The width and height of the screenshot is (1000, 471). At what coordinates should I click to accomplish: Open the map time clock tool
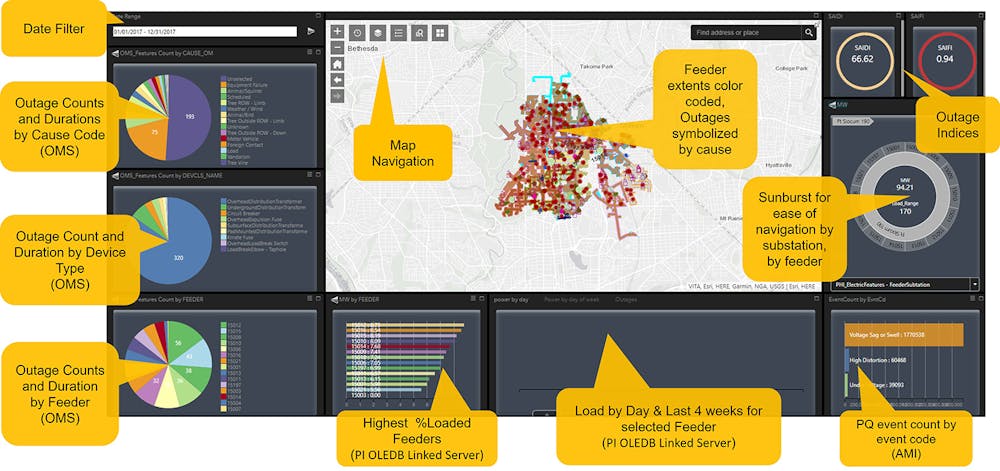pos(358,33)
